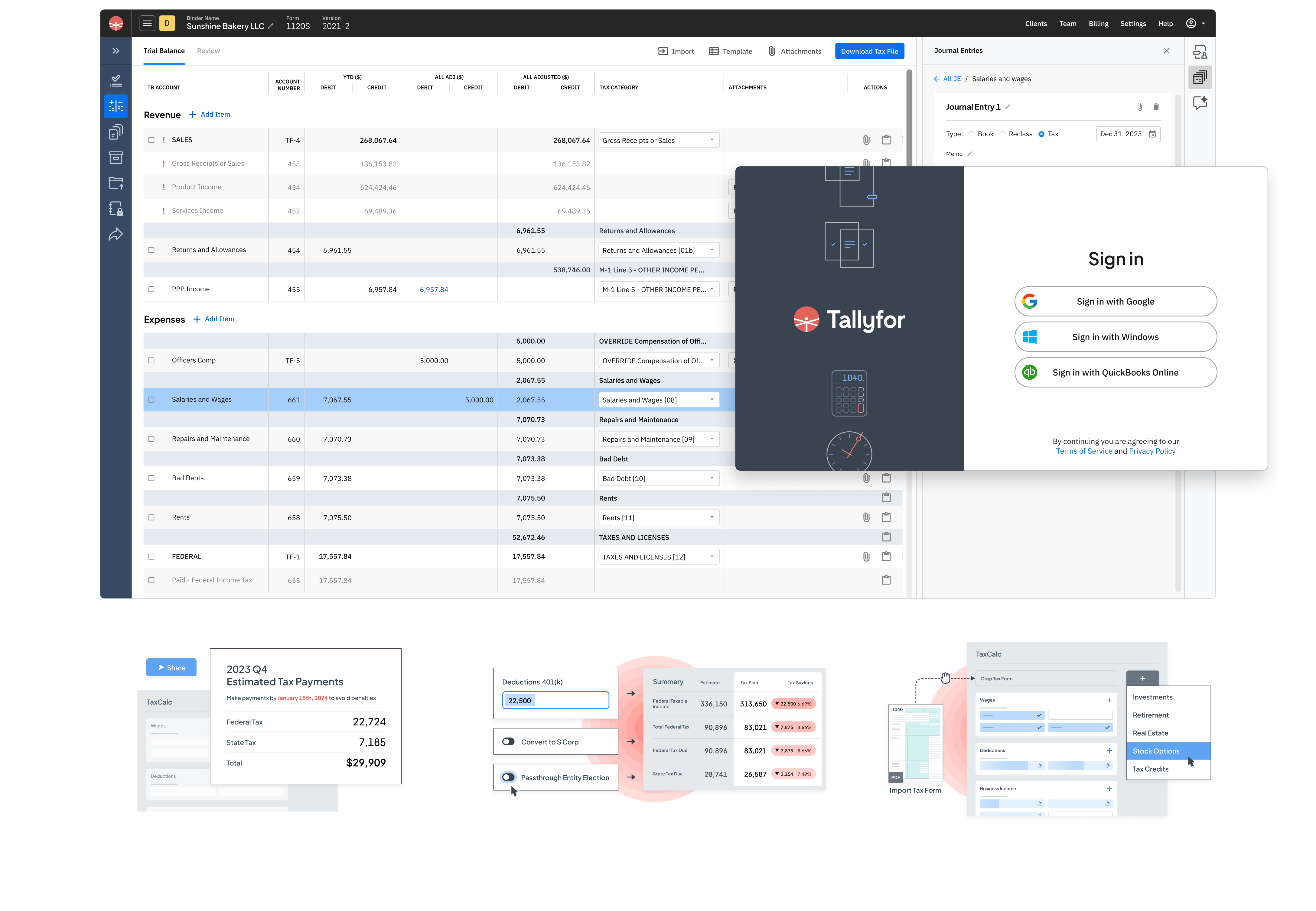Viewport: 1316px width, 911px height.
Task: Tick the PPP Income row checkbox
Action: pyautogui.click(x=151, y=289)
